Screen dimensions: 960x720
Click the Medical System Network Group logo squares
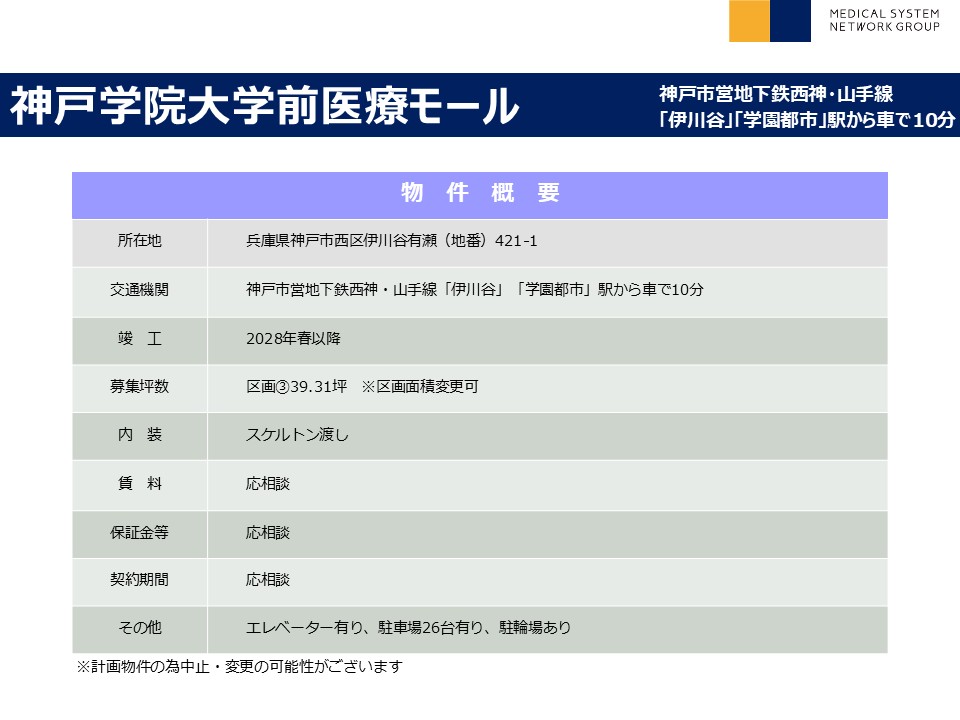[770, 21]
